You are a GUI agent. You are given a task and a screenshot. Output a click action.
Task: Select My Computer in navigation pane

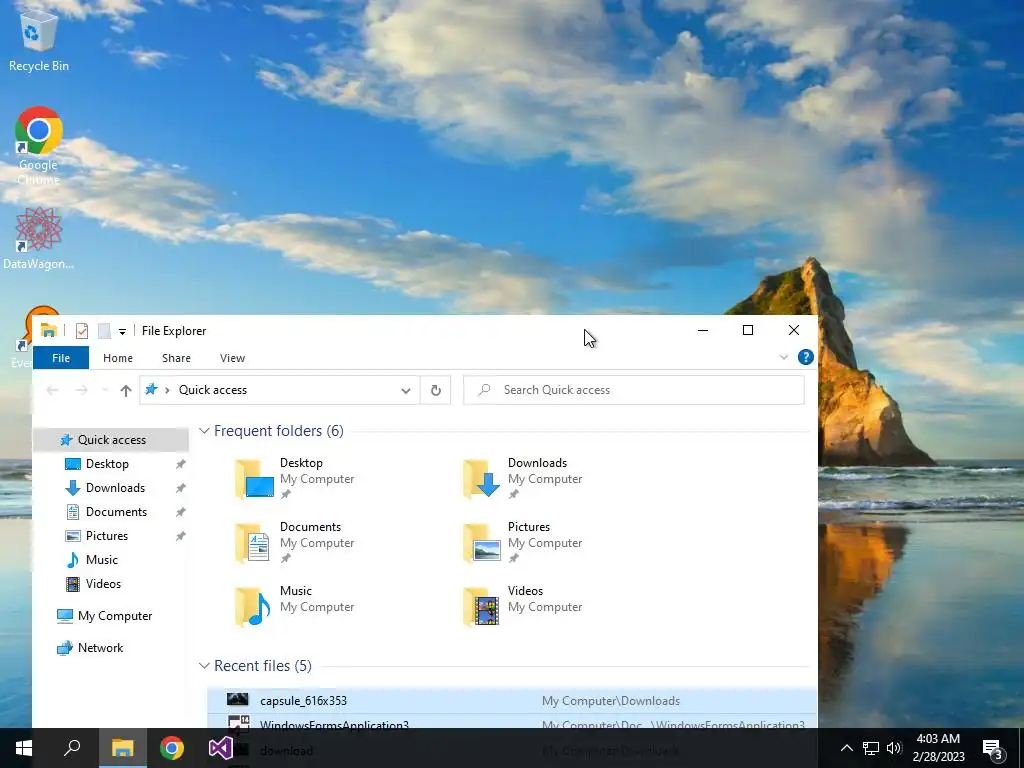point(114,616)
